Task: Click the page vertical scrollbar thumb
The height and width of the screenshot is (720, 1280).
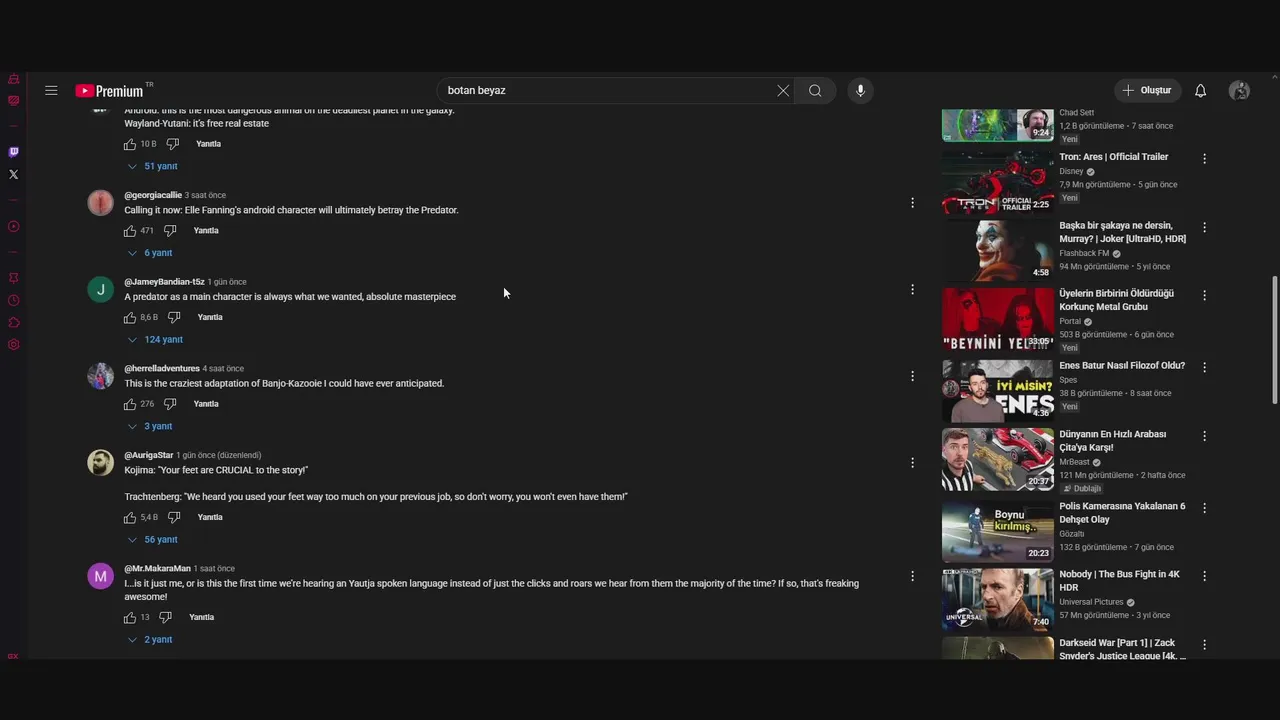Action: coord(1274,340)
